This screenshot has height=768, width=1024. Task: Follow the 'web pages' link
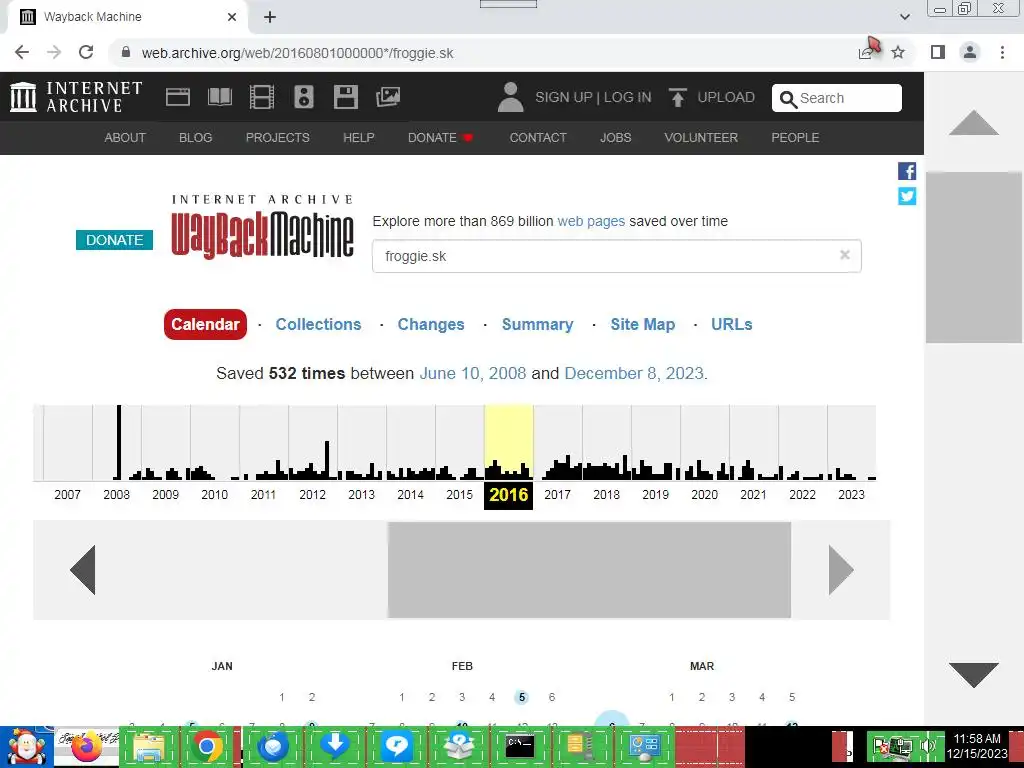(x=591, y=221)
